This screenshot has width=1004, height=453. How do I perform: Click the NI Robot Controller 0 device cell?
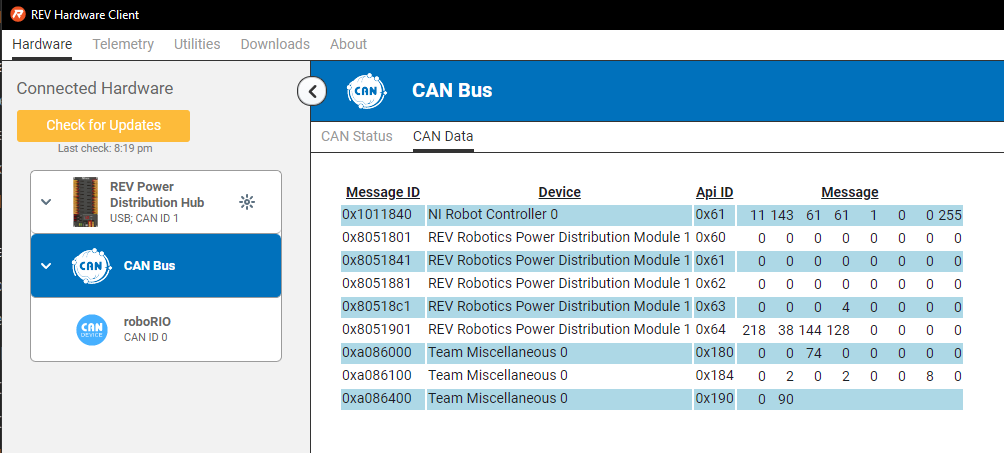559,214
